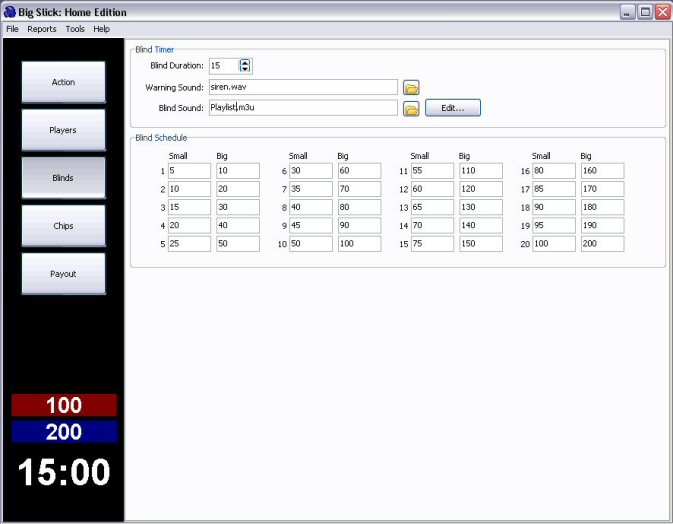
Task: Open the Help menu
Action: tap(101, 29)
